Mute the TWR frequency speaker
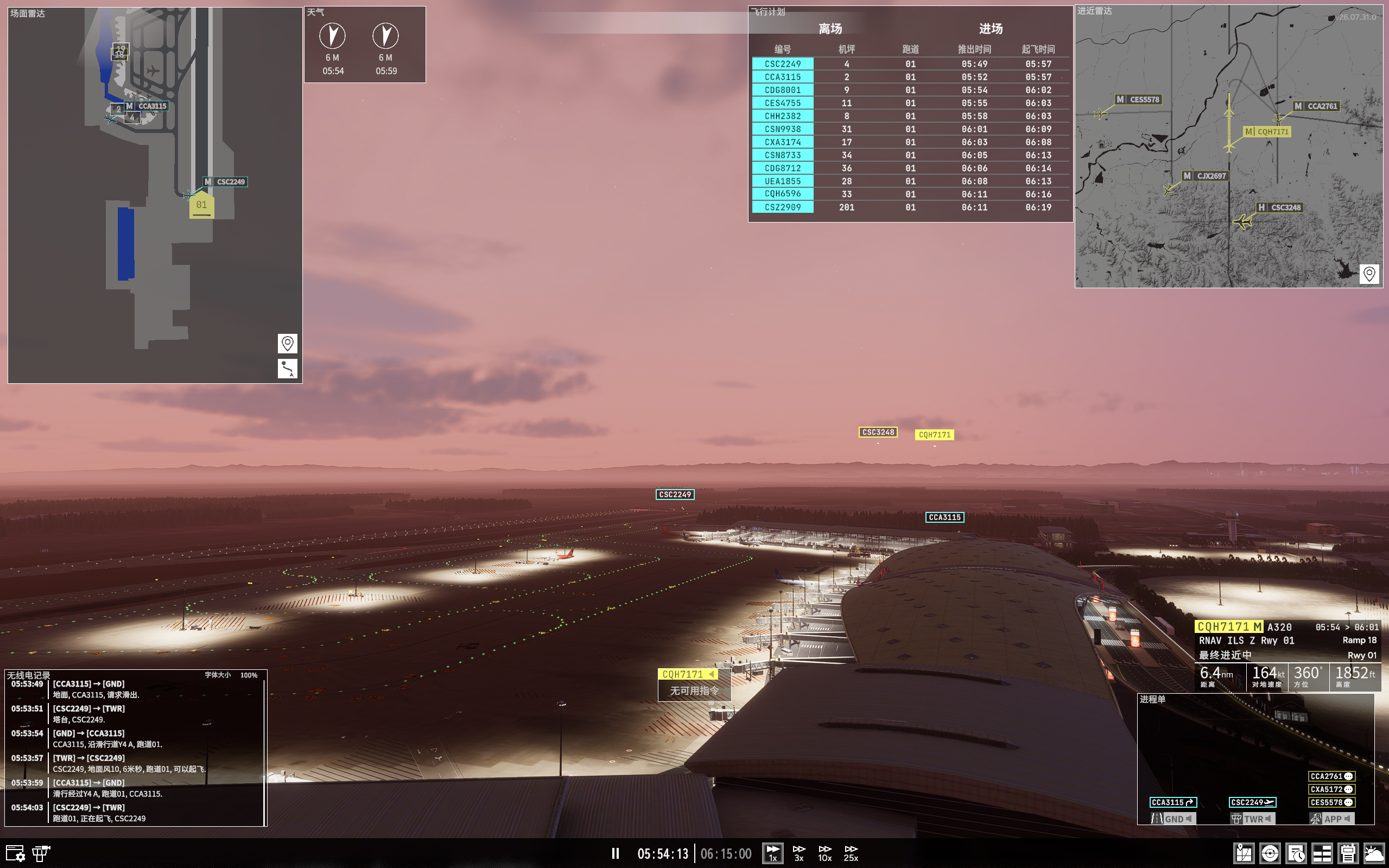The width and height of the screenshot is (1389, 868). tap(1269, 819)
